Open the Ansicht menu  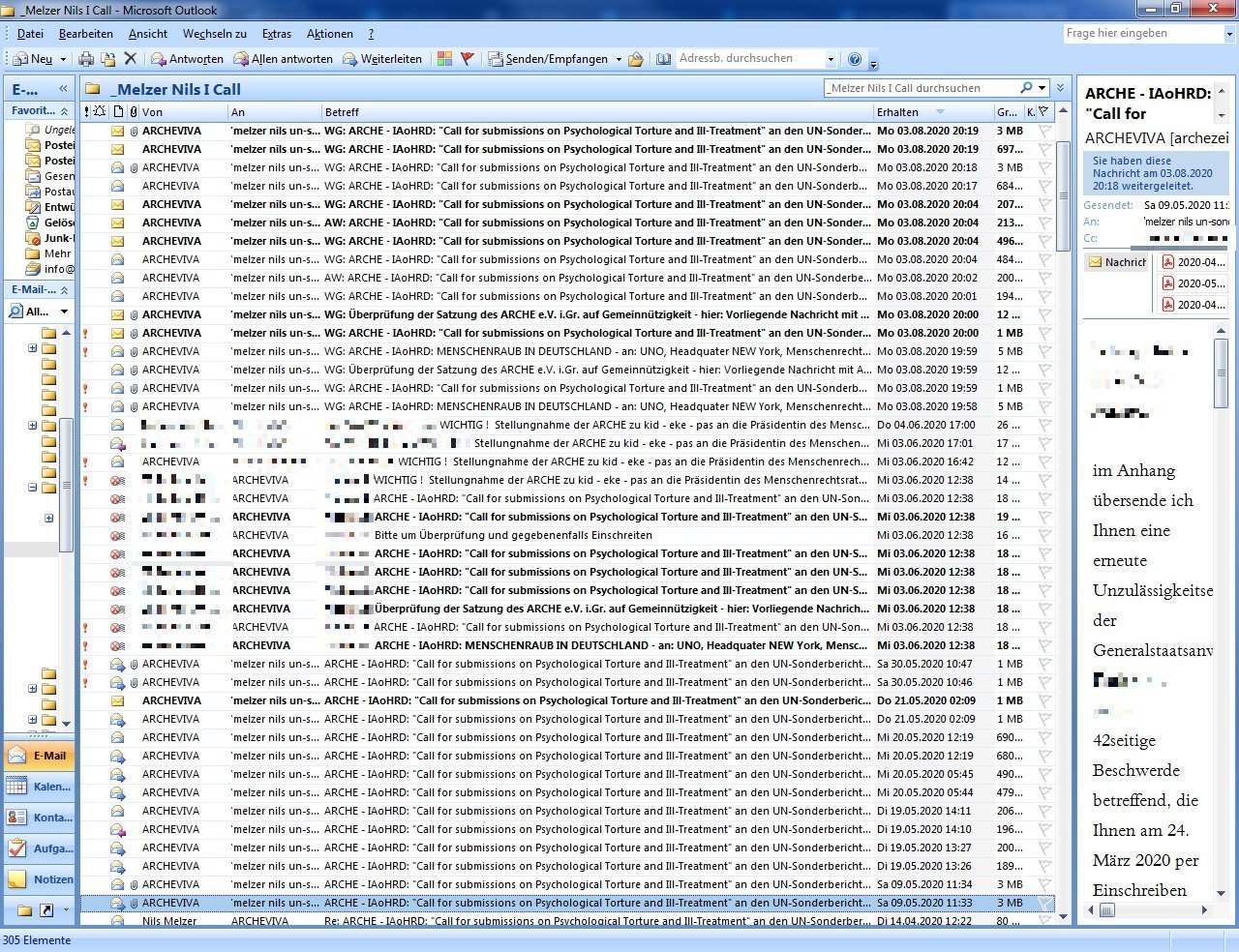148,33
